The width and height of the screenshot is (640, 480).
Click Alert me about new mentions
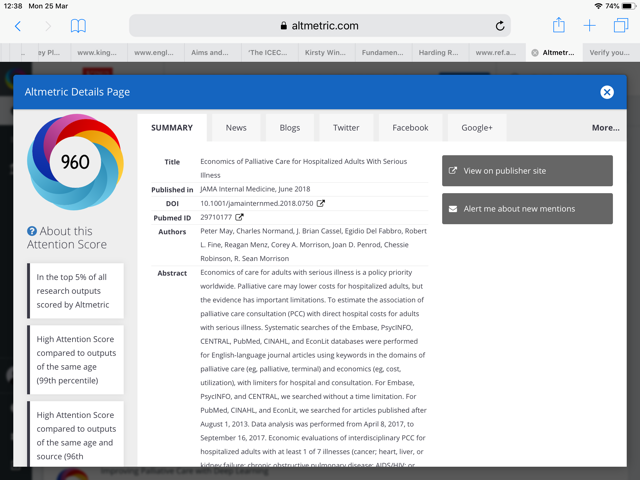[x=527, y=209]
